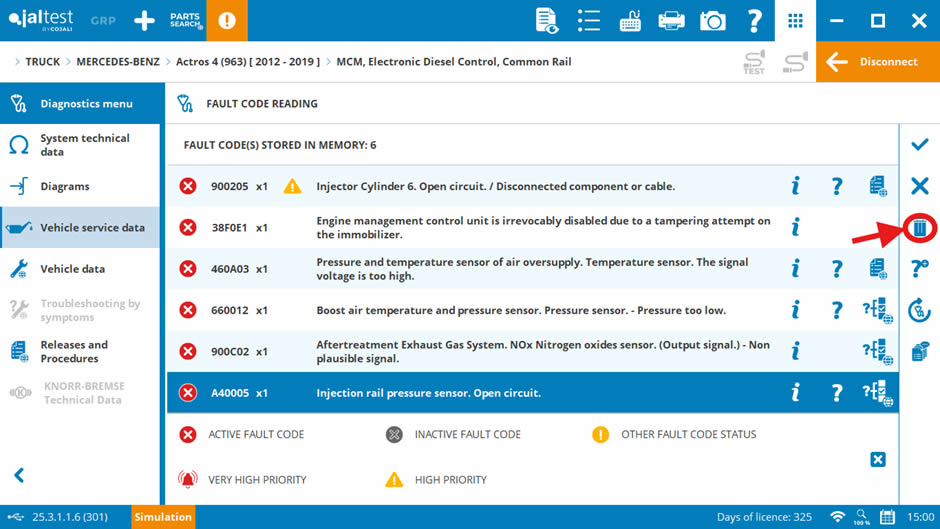Show info for fault 900205
The height and width of the screenshot is (529, 940).
click(796, 186)
